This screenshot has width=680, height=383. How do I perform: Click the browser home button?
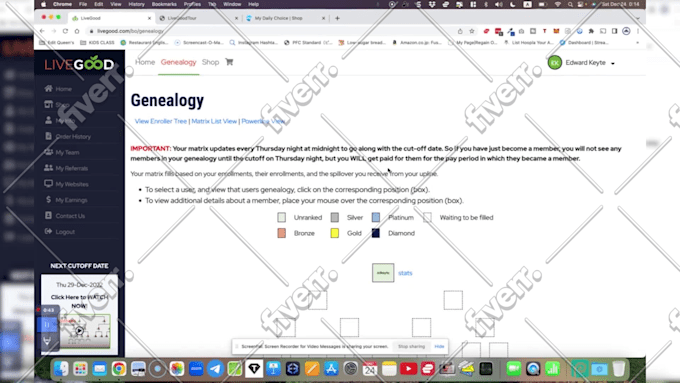pos(77,31)
